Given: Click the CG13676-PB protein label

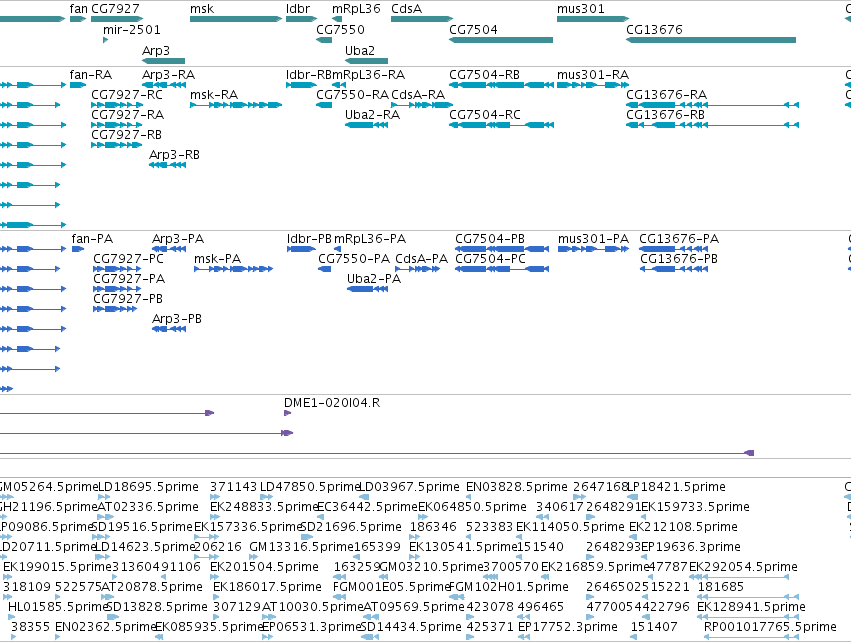Looking at the screenshot, I should [679, 259].
